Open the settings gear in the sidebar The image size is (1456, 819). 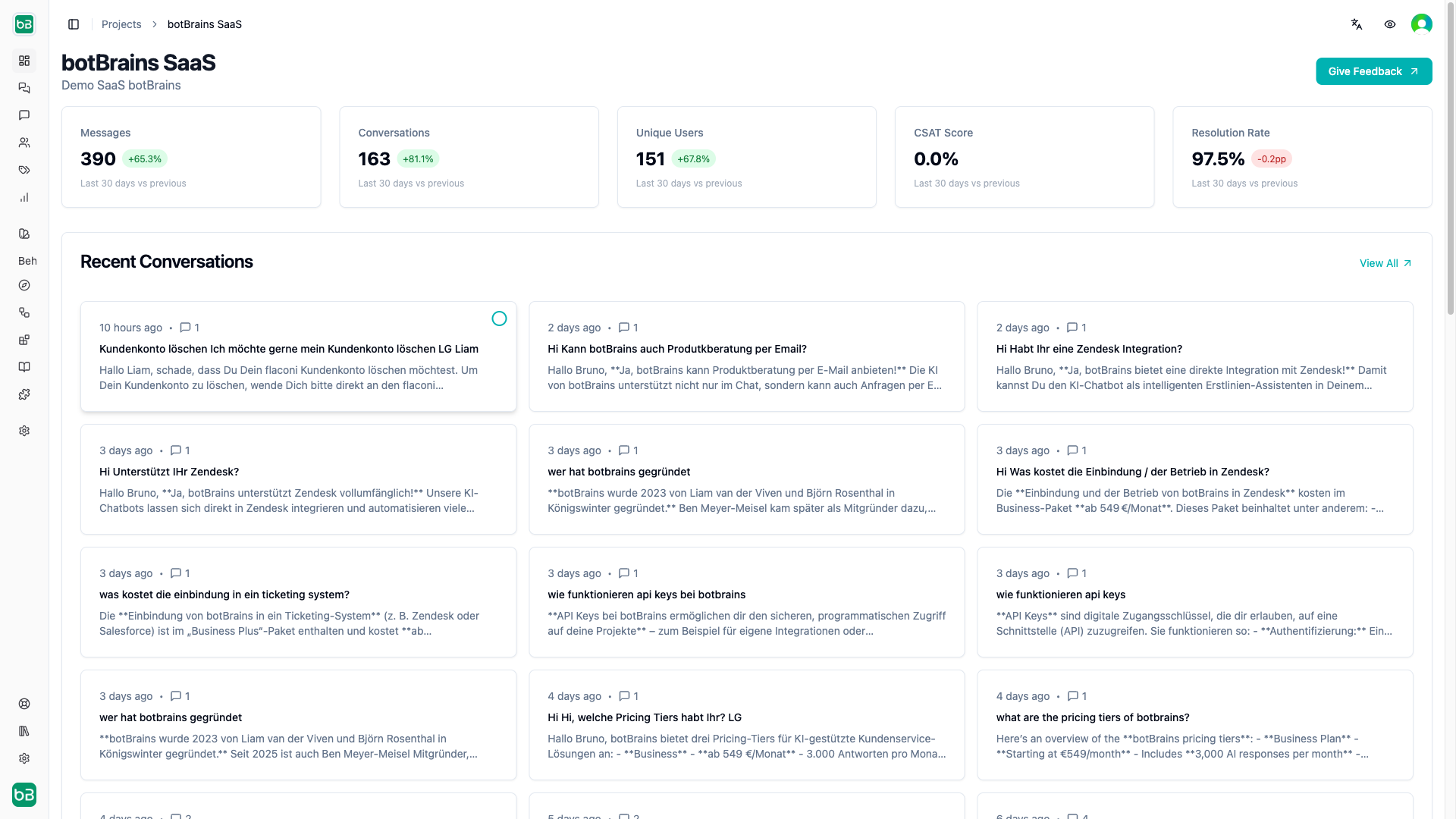24,431
